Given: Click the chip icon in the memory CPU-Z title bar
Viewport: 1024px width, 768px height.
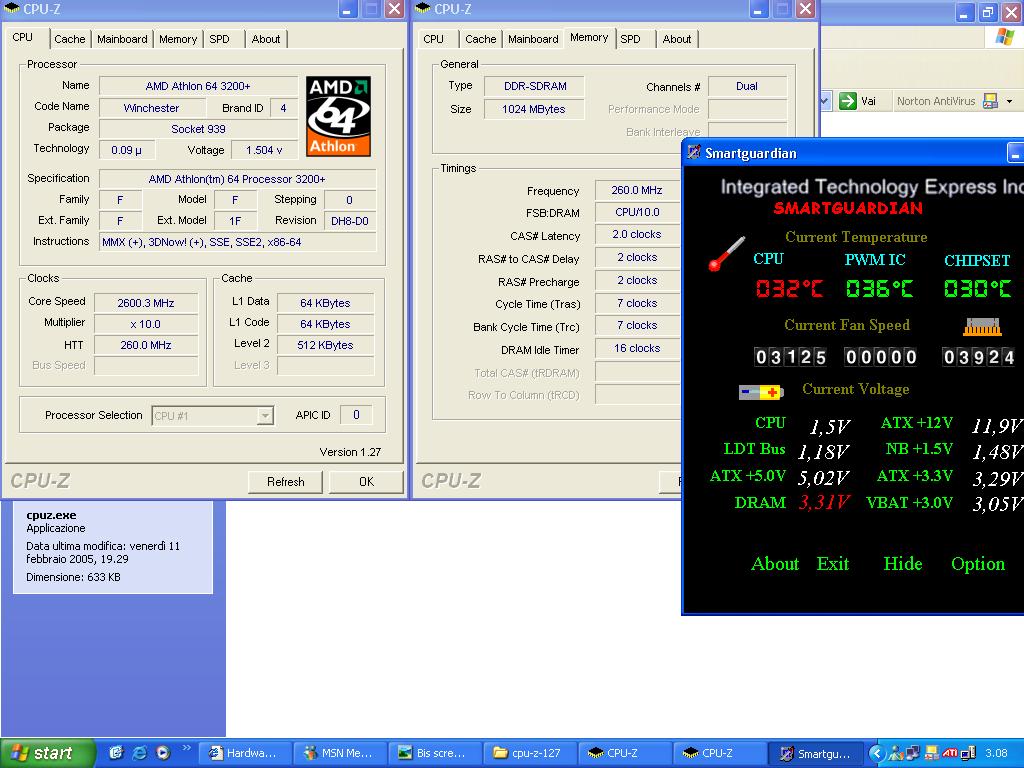Looking at the screenshot, I should pyautogui.click(x=423, y=8).
